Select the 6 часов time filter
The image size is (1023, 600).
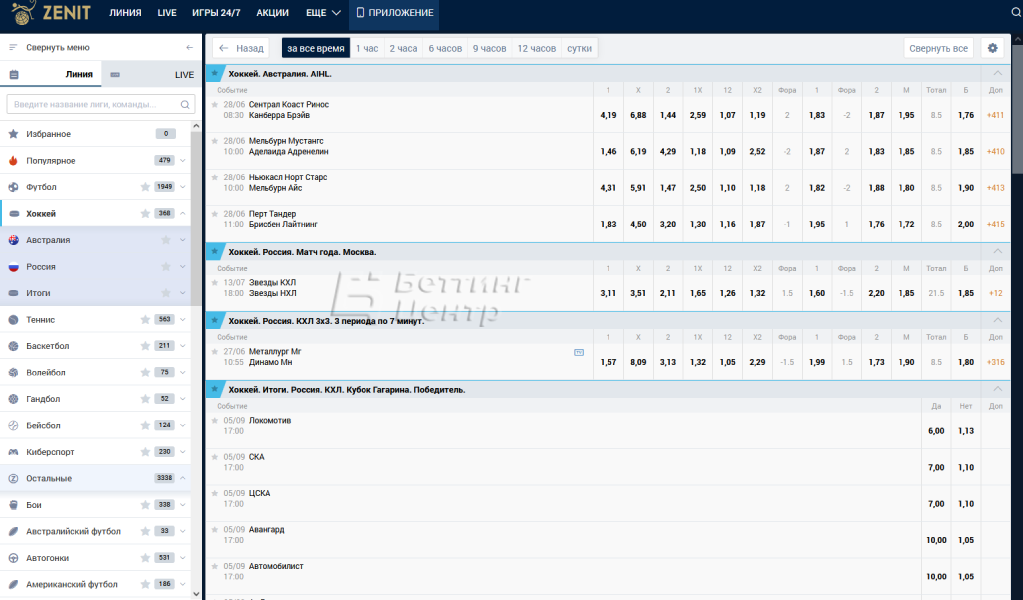pos(445,48)
